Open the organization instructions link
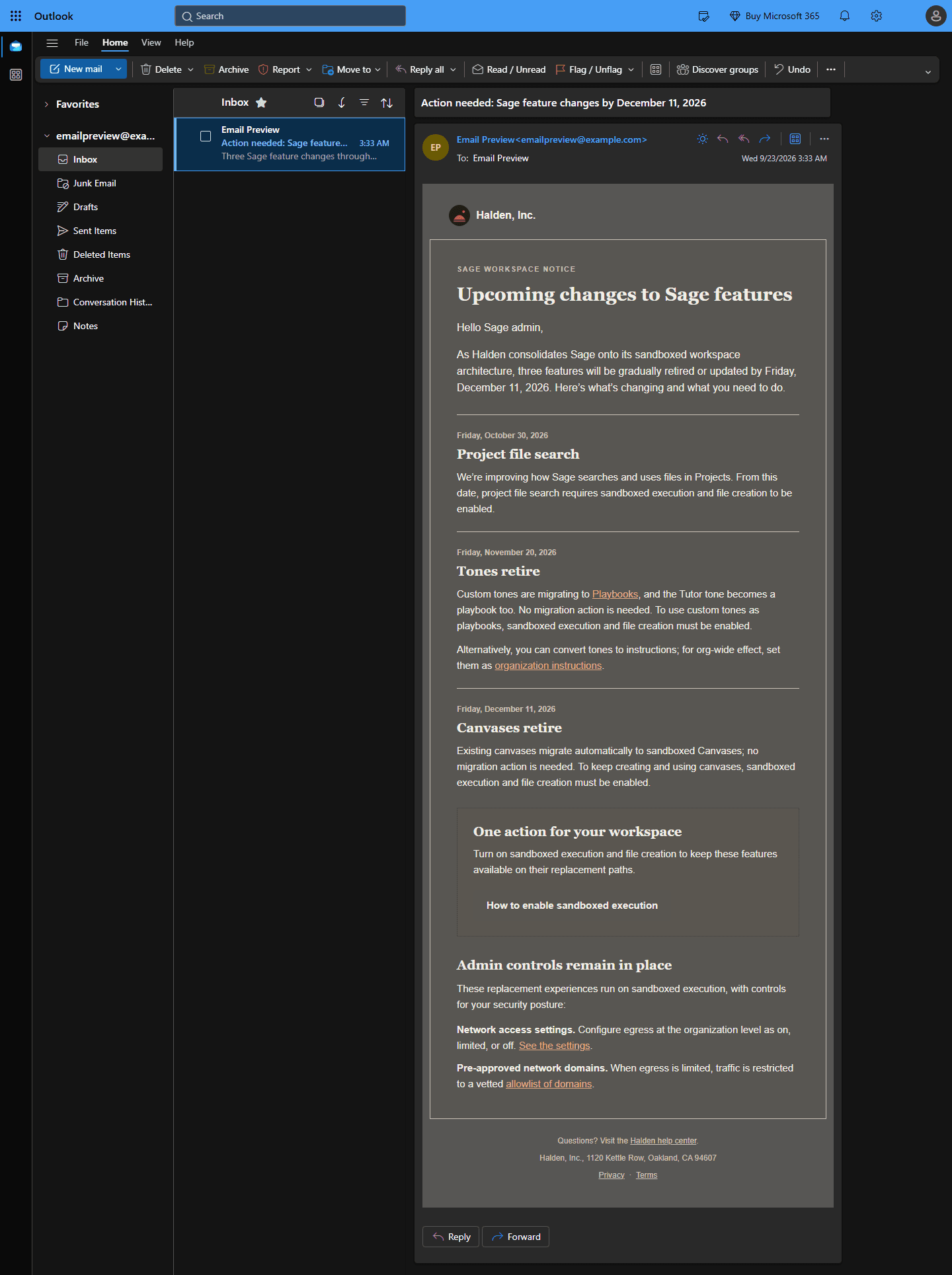This screenshot has height=1275, width=952. [x=548, y=666]
